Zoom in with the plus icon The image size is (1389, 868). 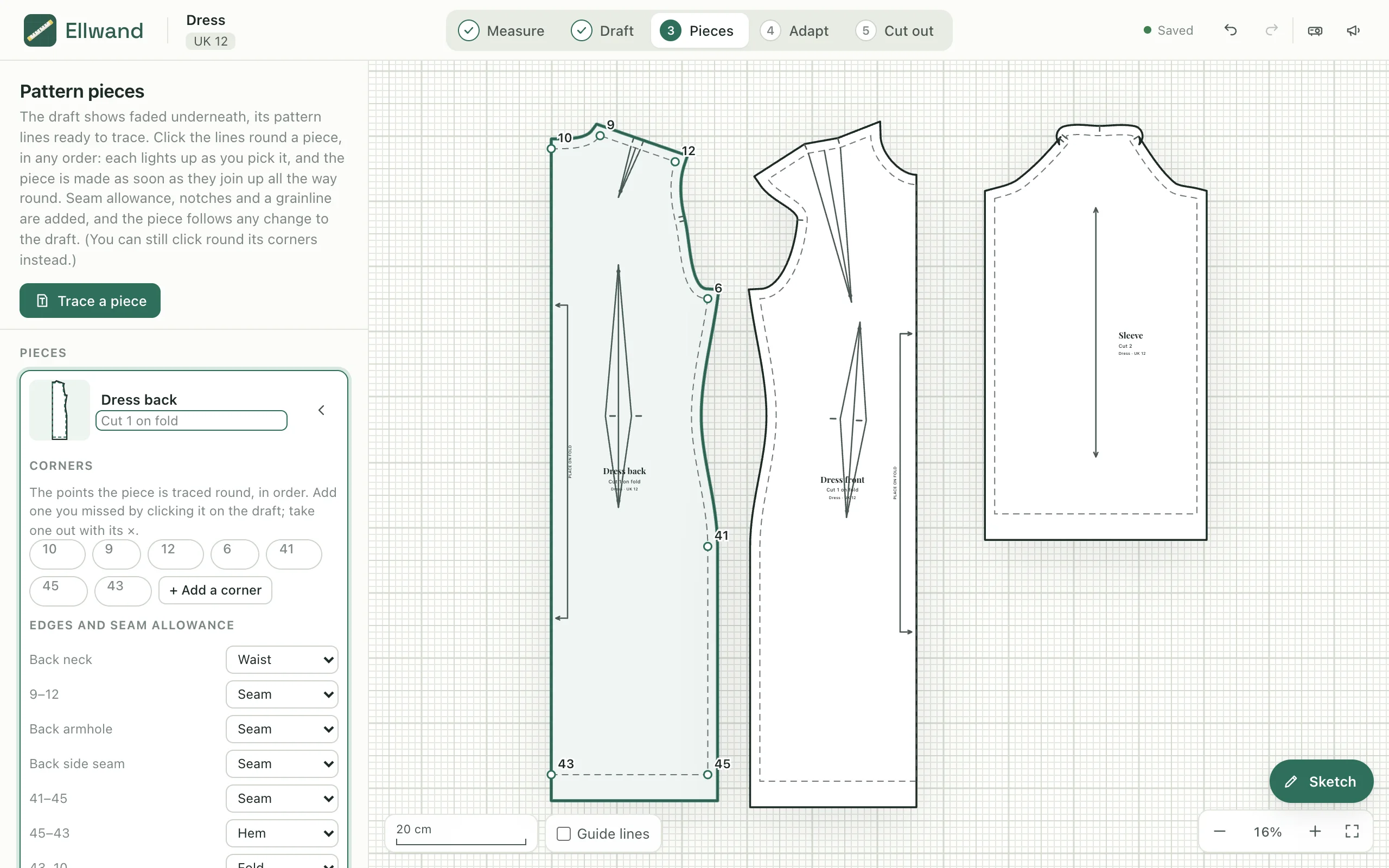[1315, 831]
